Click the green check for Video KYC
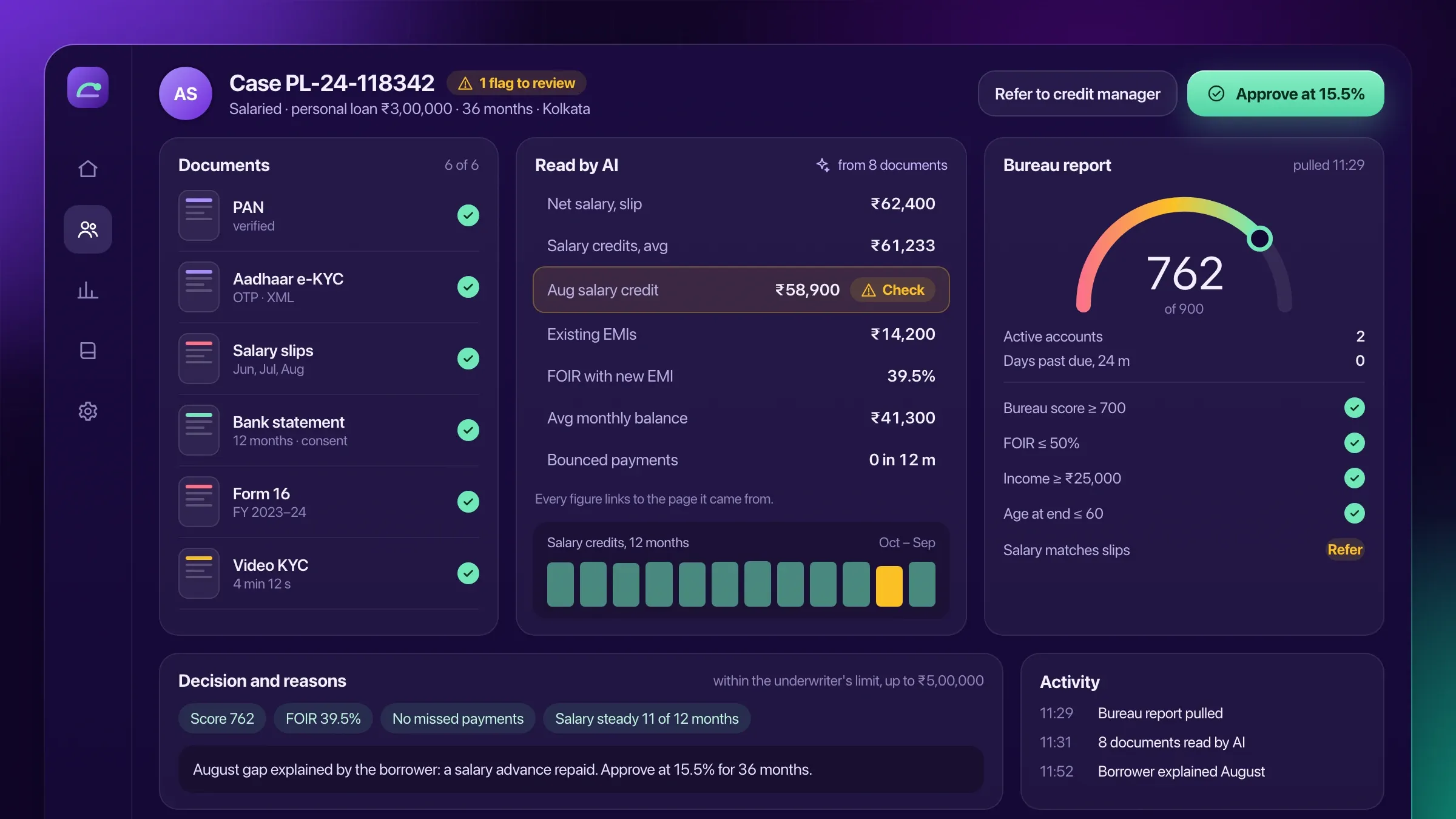Viewport: 1456px width, 819px height. [x=468, y=573]
